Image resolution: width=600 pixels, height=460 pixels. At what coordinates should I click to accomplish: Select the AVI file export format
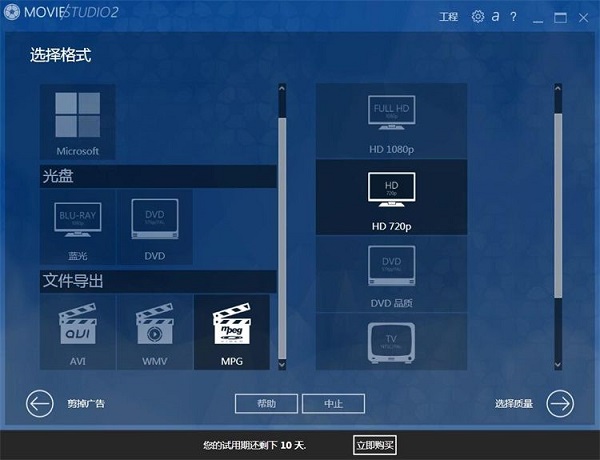point(78,332)
